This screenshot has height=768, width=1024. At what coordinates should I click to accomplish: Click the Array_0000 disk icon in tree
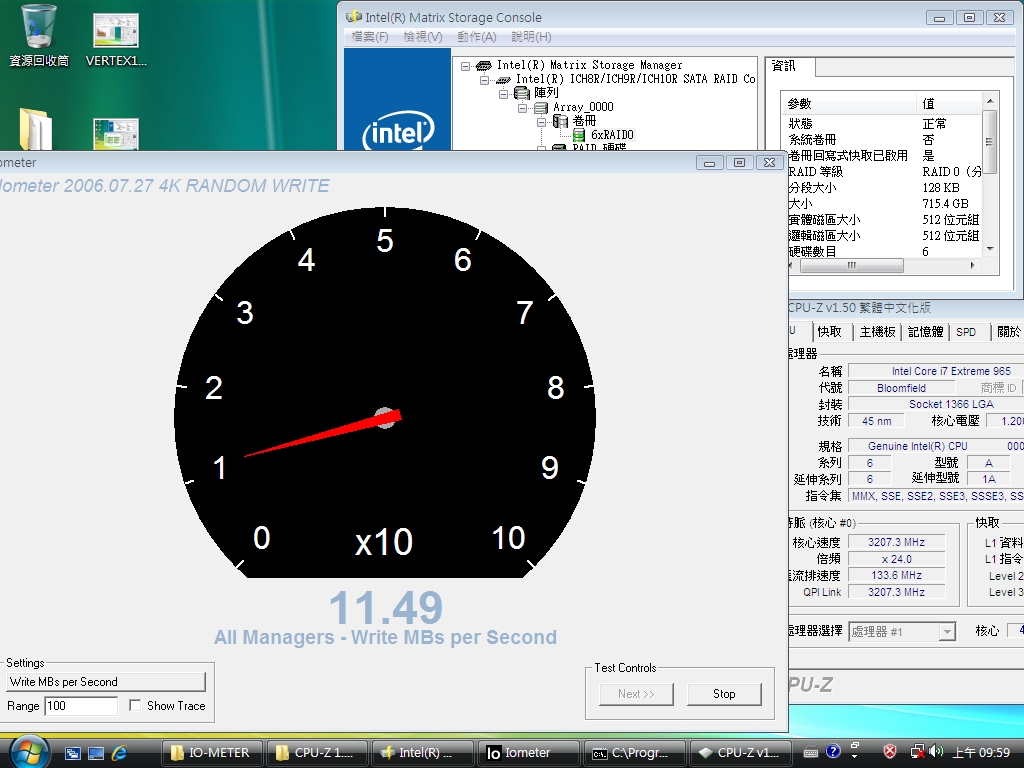point(541,107)
